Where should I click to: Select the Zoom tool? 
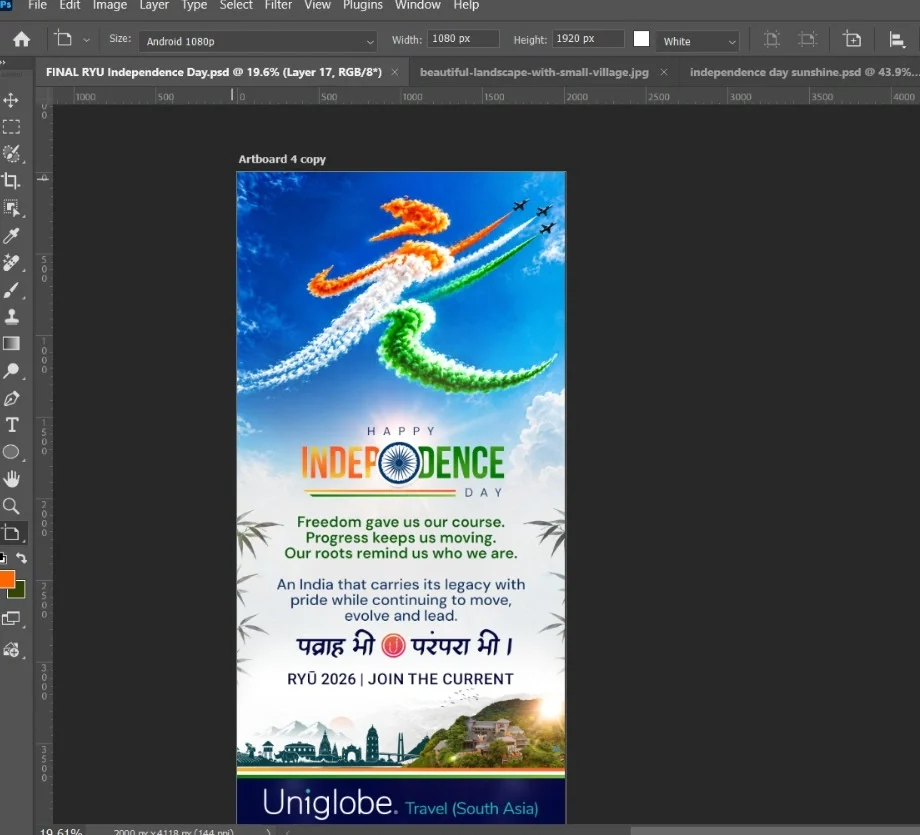(11, 506)
